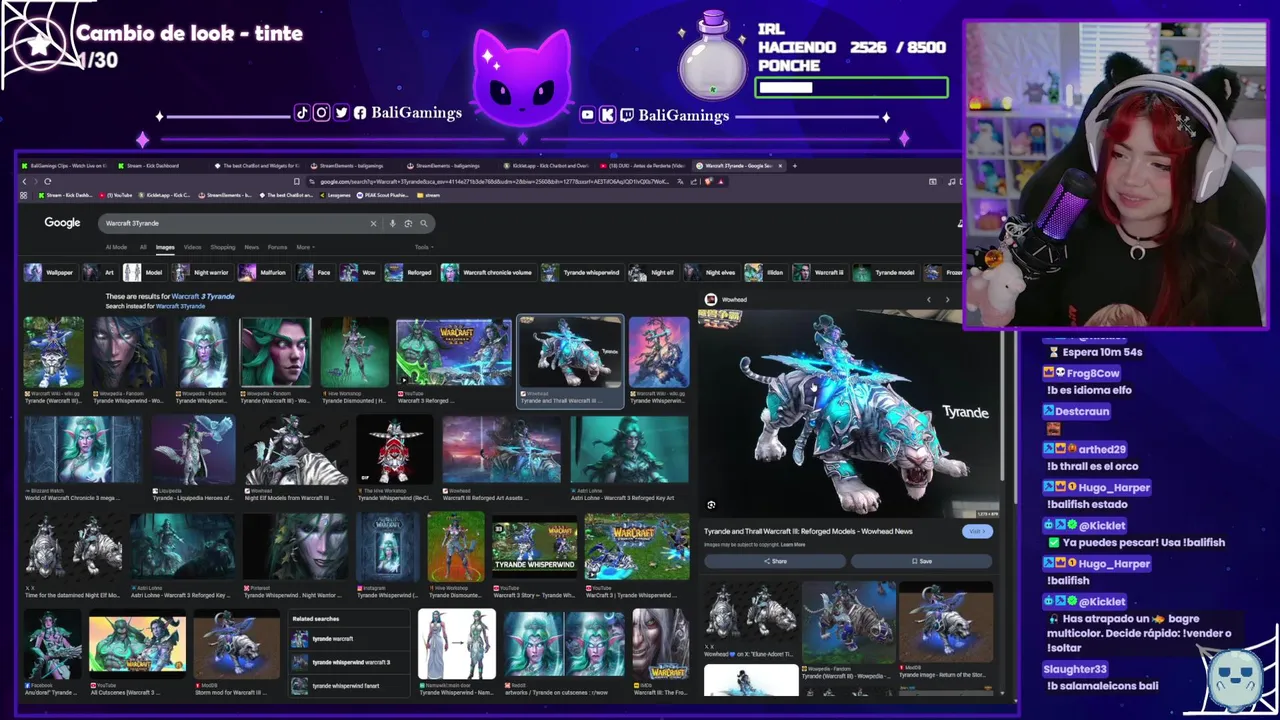The height and width of the screenshot is (720, 1280).
Task: Open the Tools dropdown
Action: [424, 247]
